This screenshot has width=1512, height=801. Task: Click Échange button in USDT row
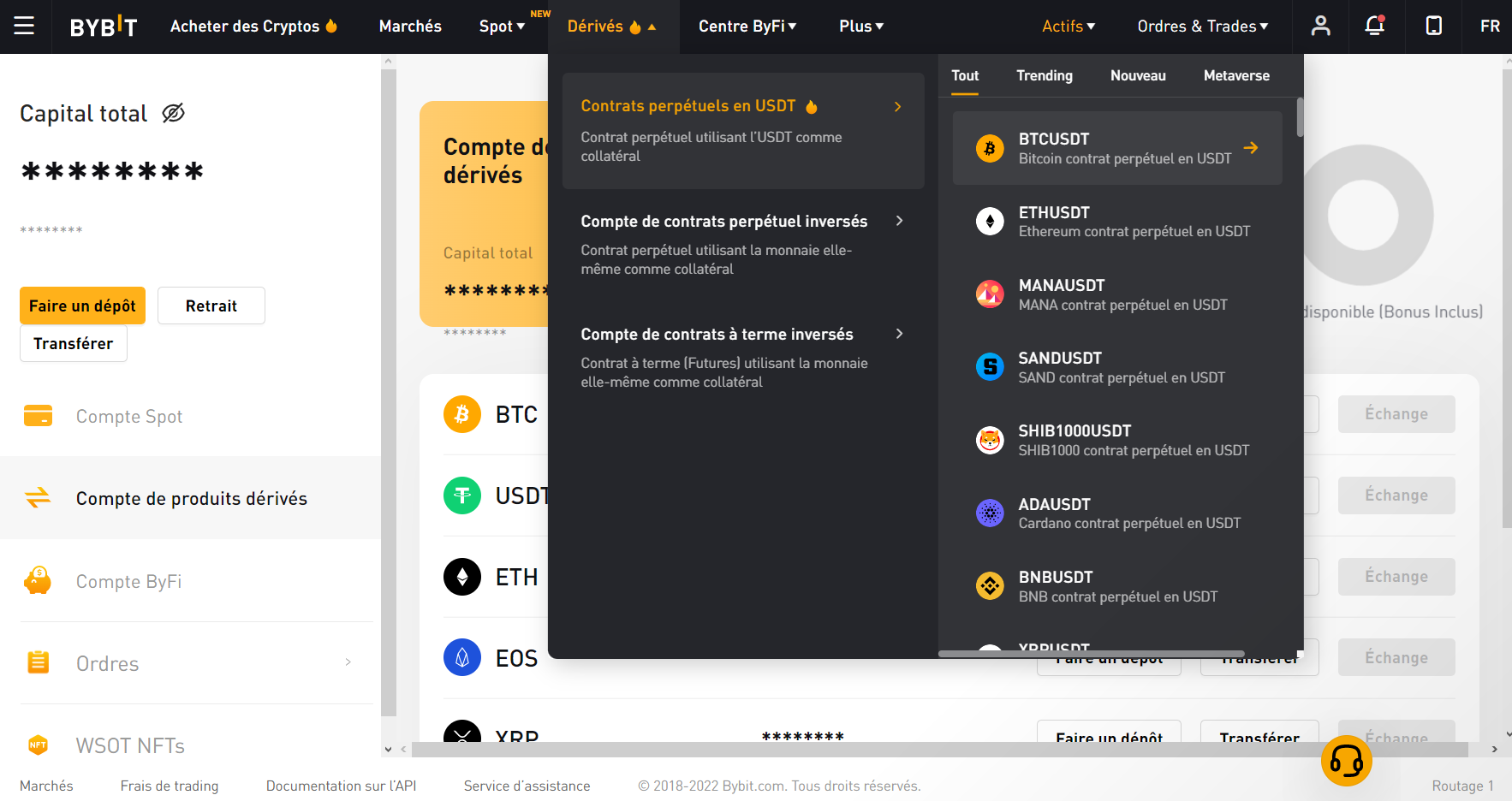pos(1396,495)
